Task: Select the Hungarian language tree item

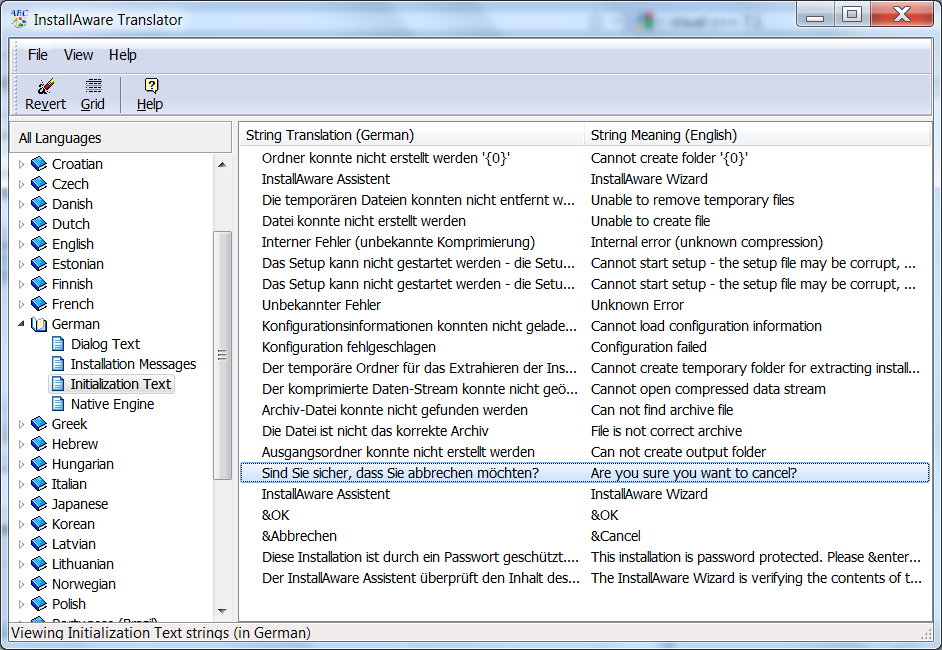Action: click(82, 464)
